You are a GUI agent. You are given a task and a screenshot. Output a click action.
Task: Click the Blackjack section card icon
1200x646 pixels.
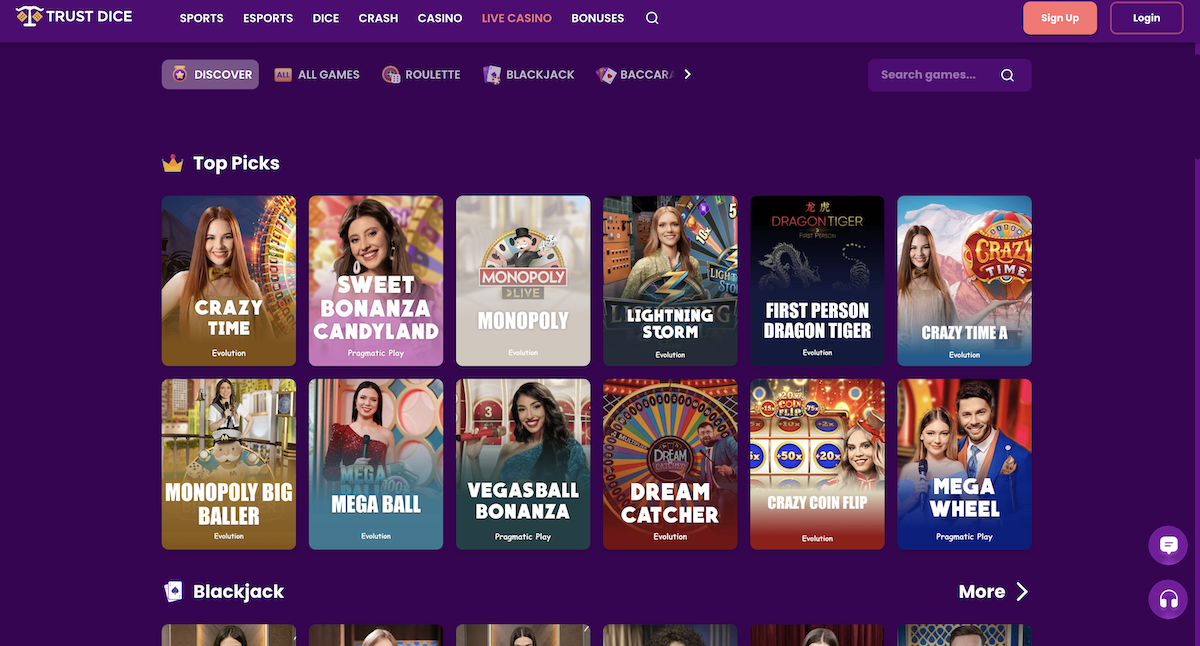(x=173, y=592)
